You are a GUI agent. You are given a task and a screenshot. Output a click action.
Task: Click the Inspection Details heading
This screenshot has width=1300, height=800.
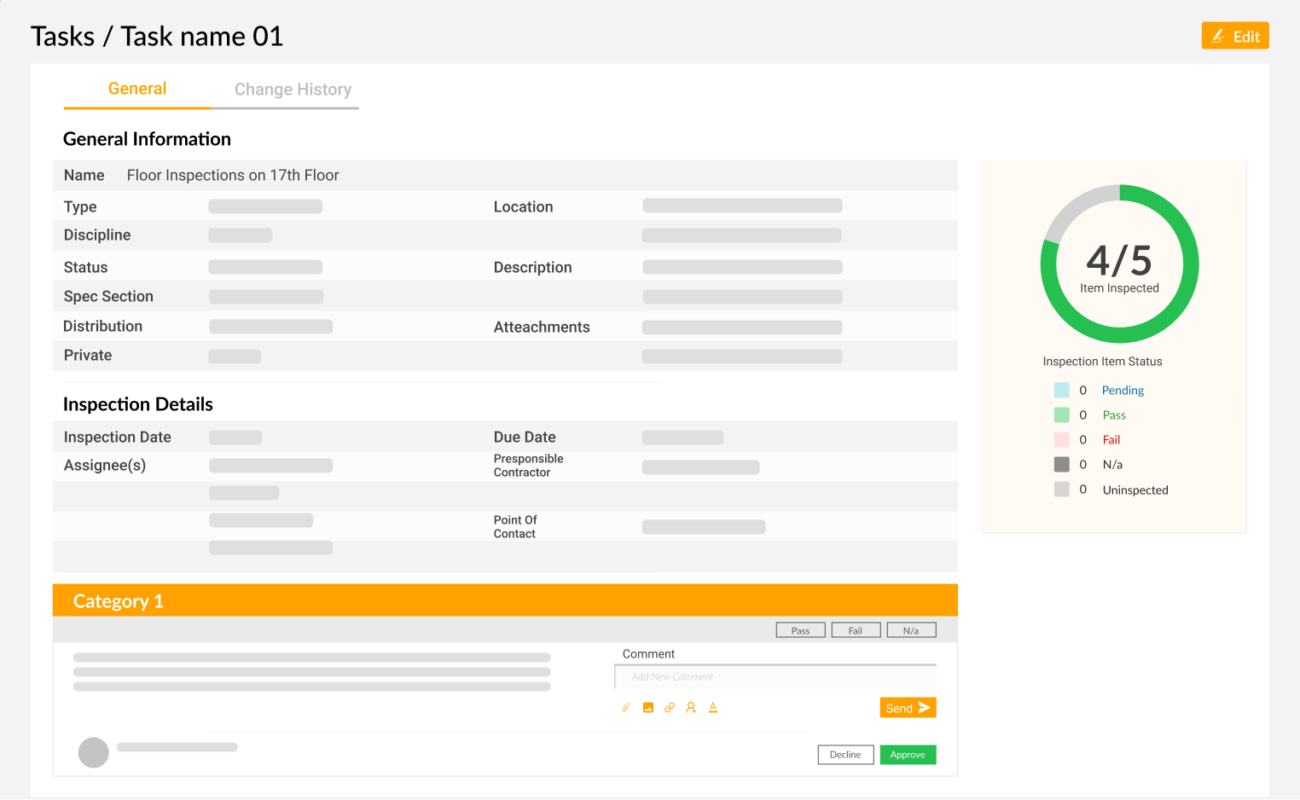(138, 404)
